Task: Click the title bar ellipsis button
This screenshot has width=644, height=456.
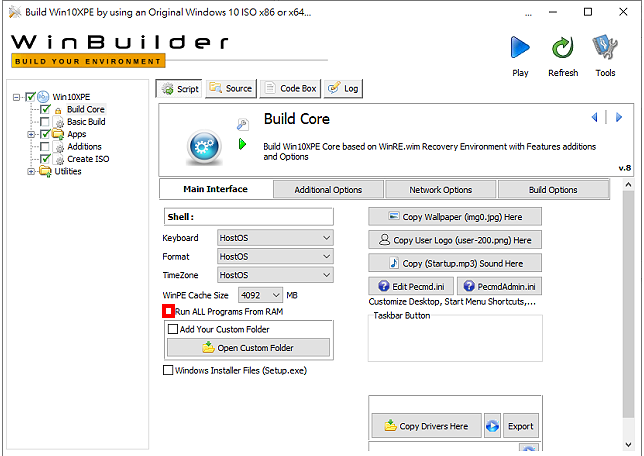Action: (528, 13)
